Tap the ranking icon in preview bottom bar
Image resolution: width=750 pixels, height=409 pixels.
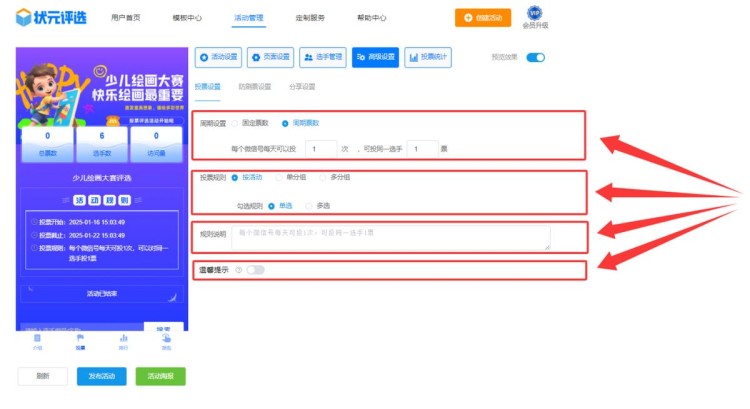[x=123, y=341]
